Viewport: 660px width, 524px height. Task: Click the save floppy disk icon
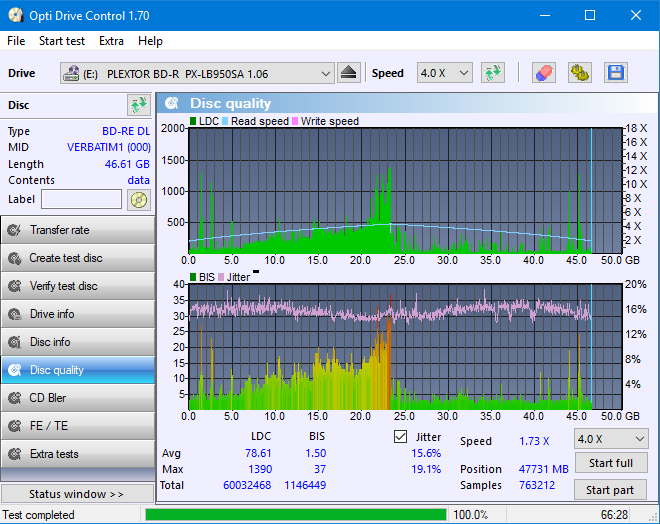(616, 73)
